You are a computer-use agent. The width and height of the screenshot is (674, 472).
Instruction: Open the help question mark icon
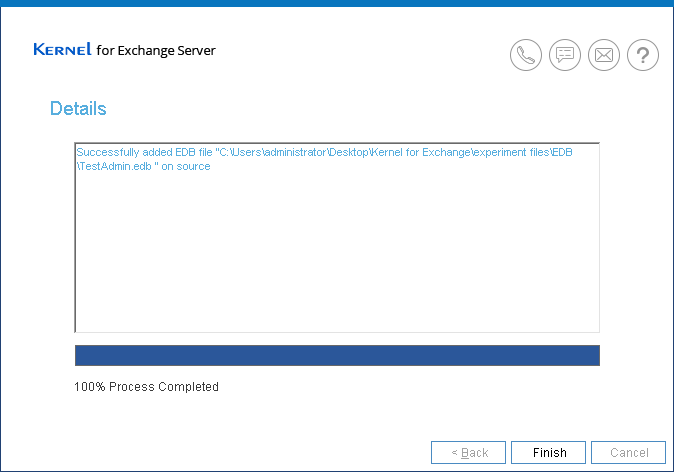pos(643,55)
